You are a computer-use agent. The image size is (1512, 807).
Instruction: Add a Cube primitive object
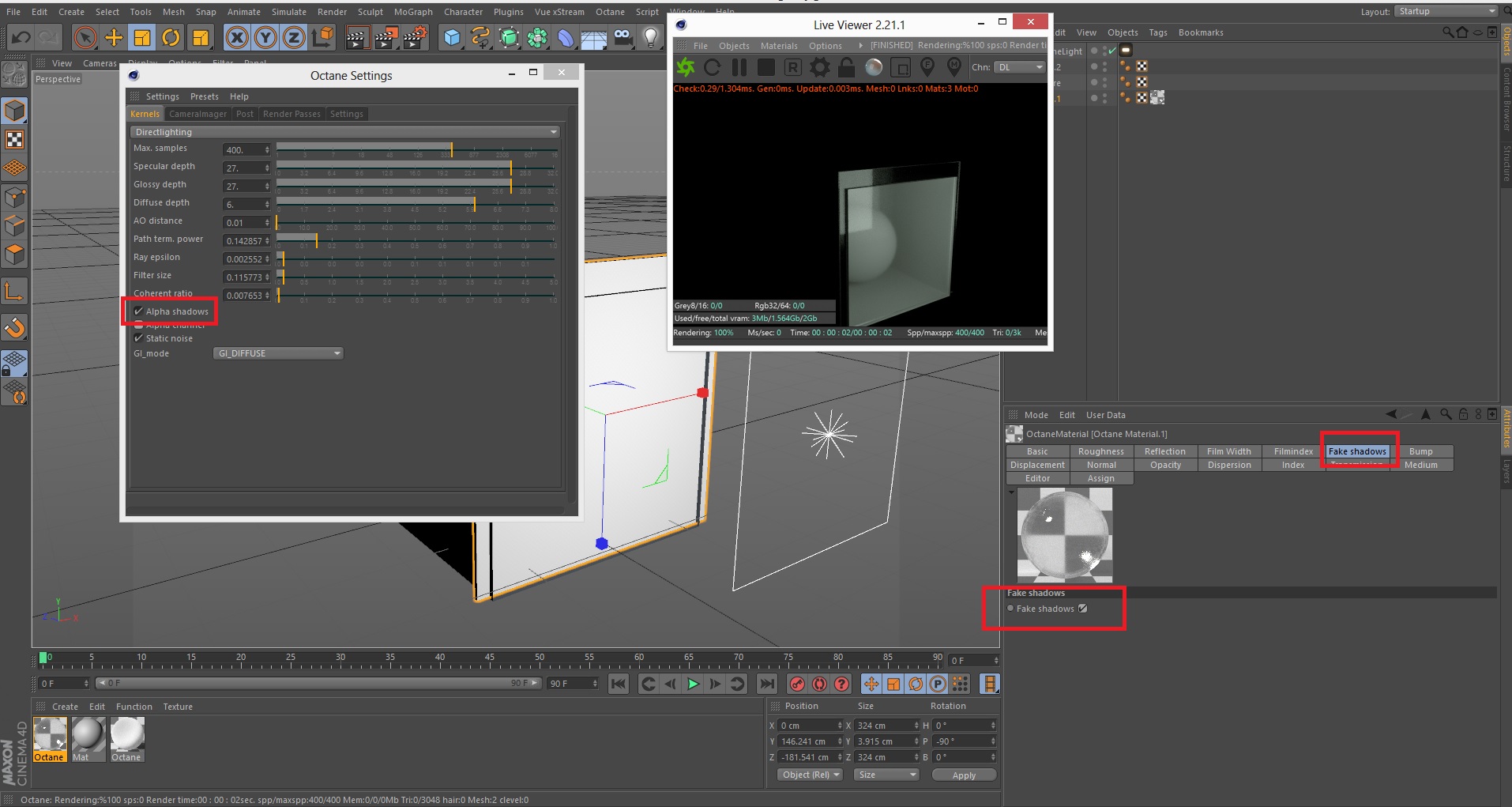tap(452, 37)
